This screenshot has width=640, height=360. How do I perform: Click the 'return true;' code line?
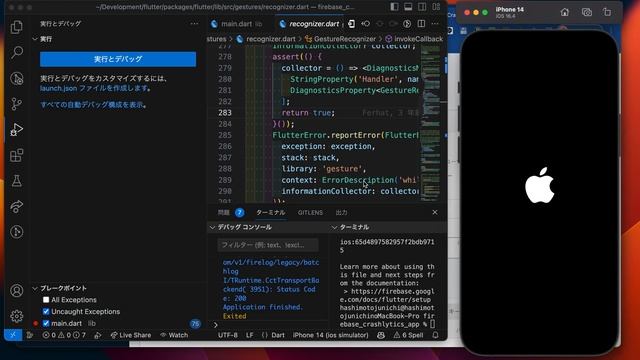pos(308,113)
